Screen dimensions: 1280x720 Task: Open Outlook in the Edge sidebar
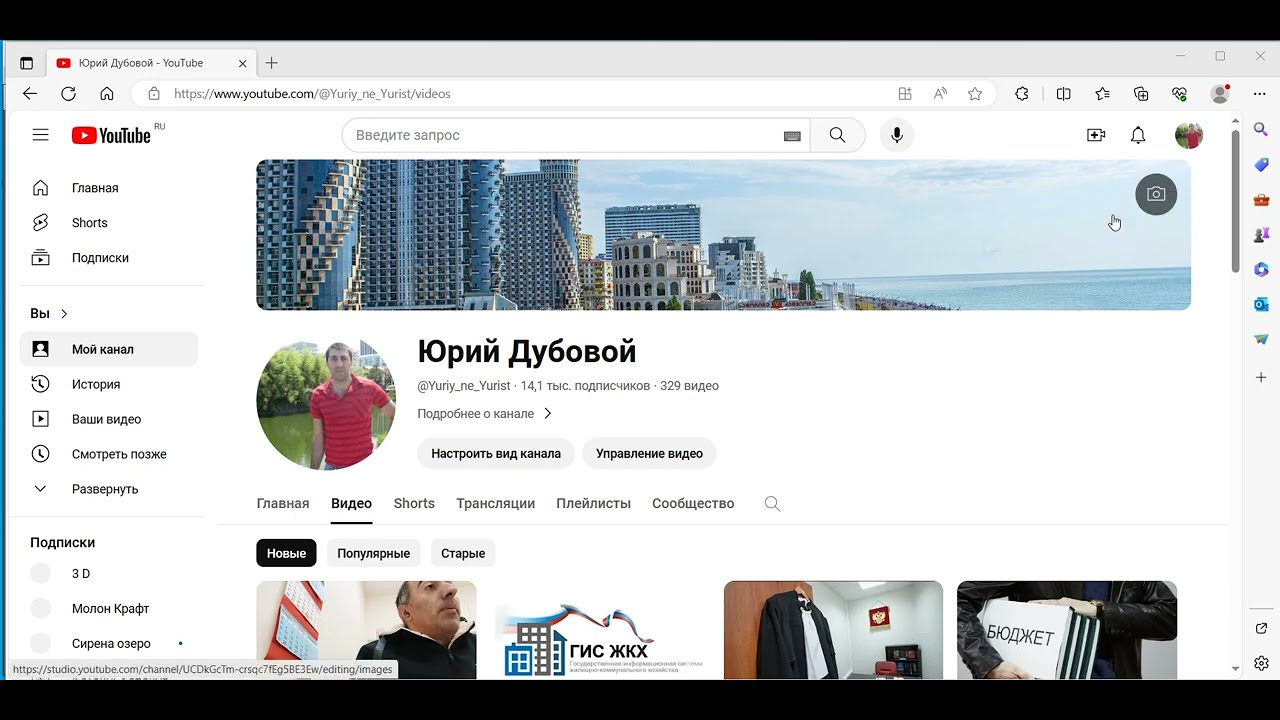(1261, 304)
